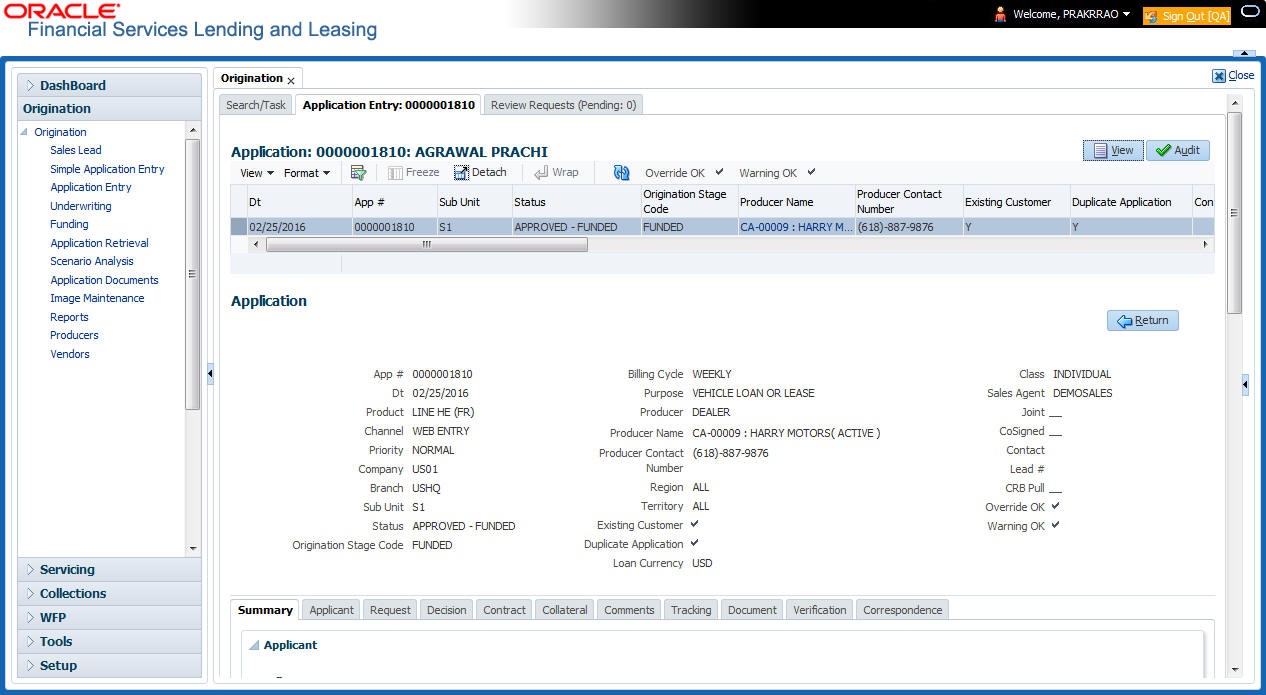Click the Return button
The image size is (1266, 695).
(x=1143, y=320)
